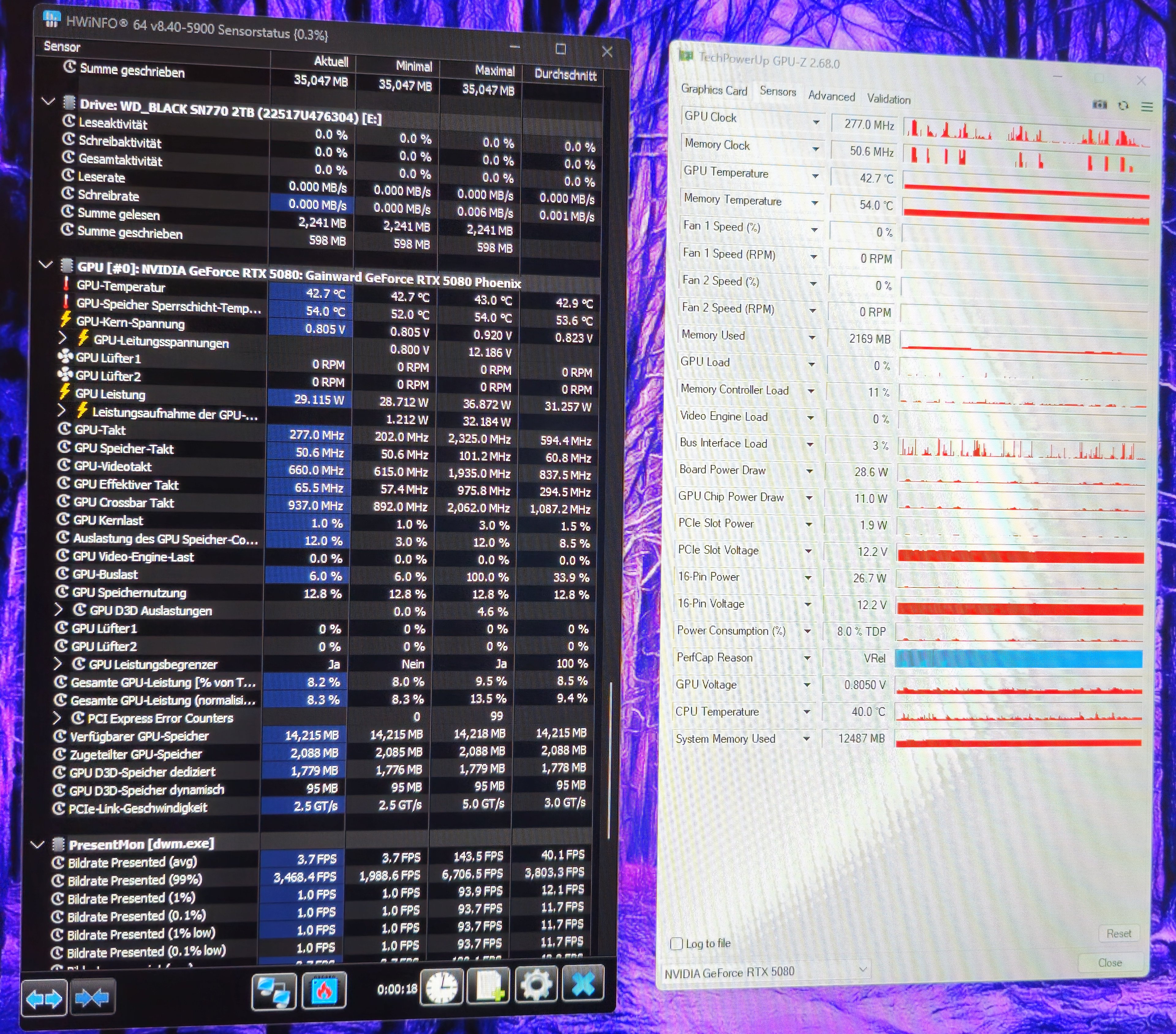Click the red flame chip icon
1176x1034 pixels.
click(324, 990)
